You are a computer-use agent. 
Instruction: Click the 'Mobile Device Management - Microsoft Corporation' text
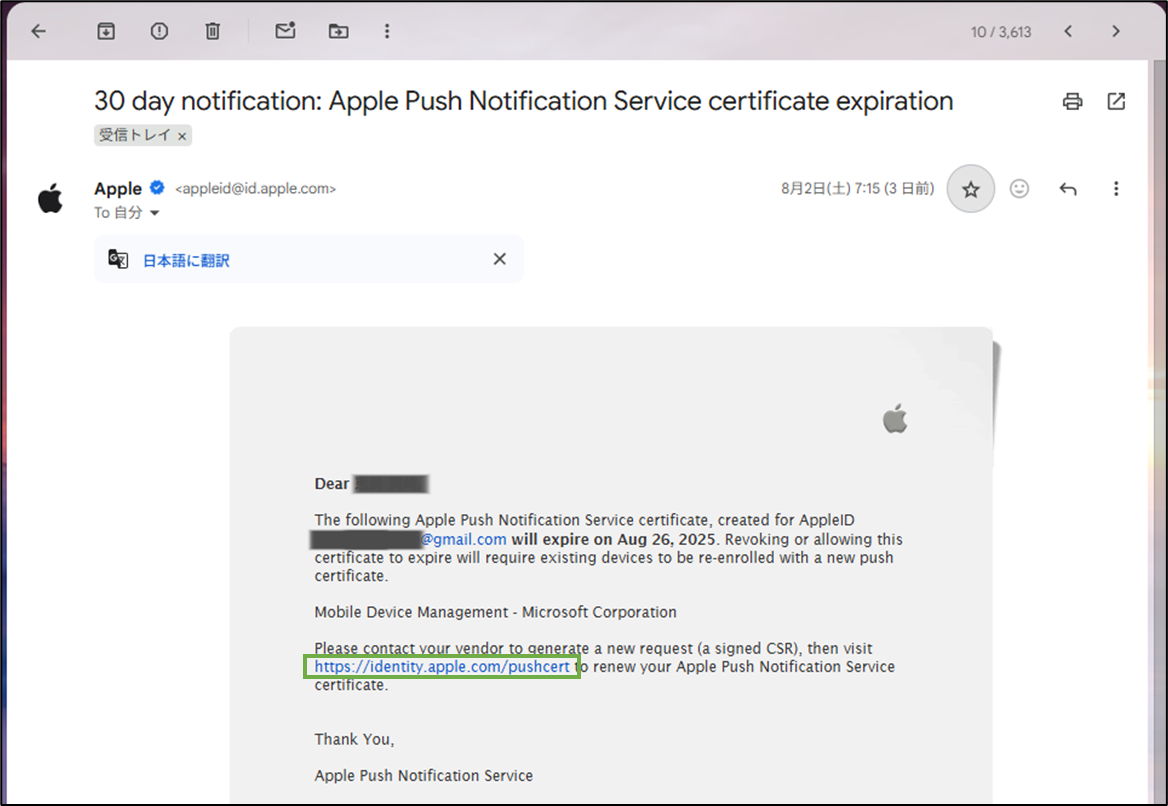(x=495, y=612)
